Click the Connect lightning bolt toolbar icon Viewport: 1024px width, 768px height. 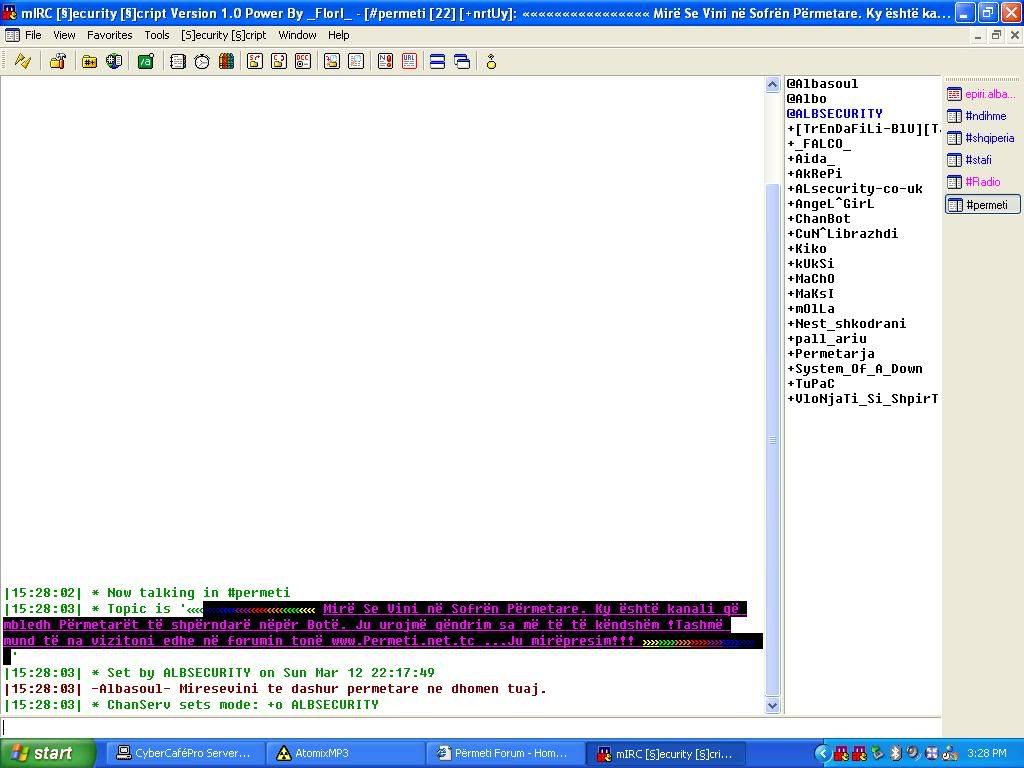[23, 61]
